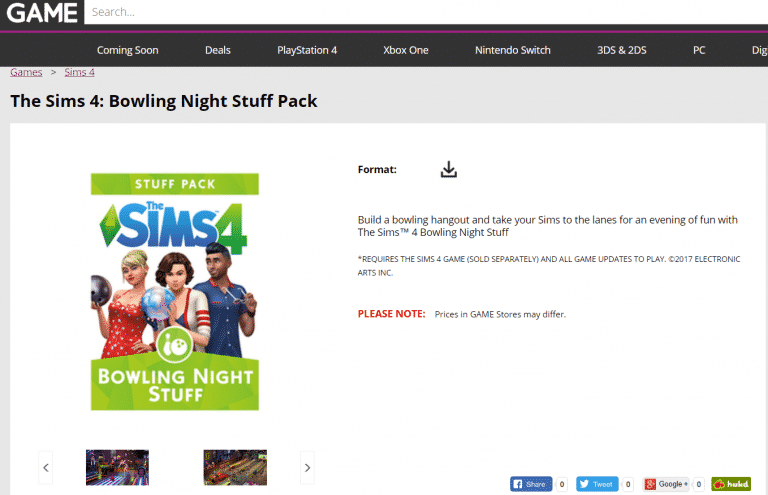Follow the Sims 4 breadcrumb link
The width and height of the screenshot is (768, 495).
(x=79, y=72)
